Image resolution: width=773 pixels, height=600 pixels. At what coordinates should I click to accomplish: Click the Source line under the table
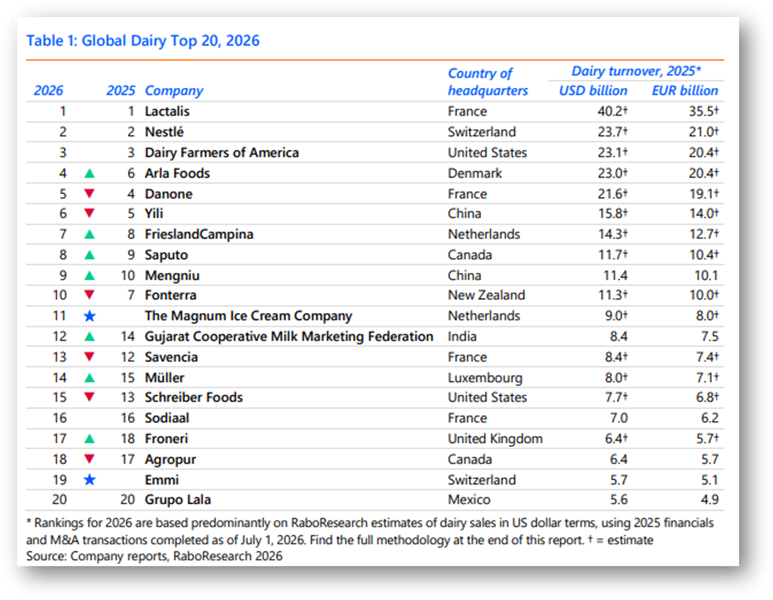coord(154,556)
